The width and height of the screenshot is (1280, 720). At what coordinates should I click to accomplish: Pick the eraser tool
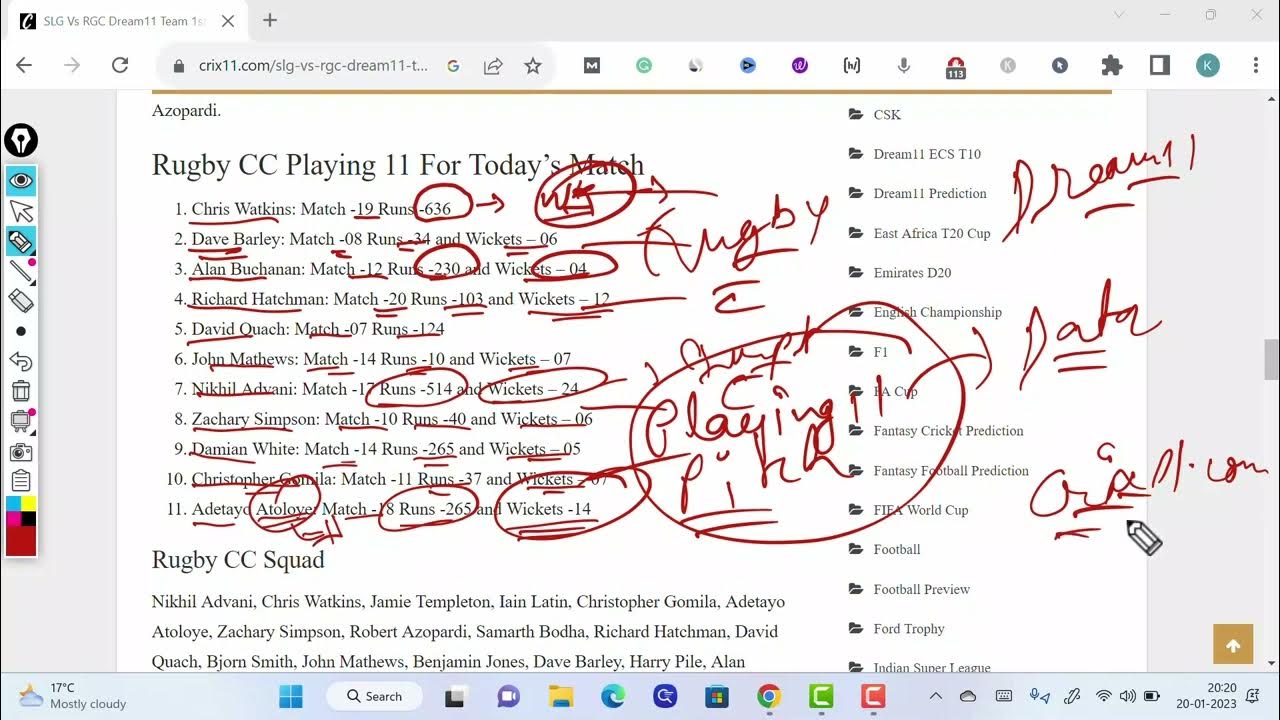tap(21, 301)
